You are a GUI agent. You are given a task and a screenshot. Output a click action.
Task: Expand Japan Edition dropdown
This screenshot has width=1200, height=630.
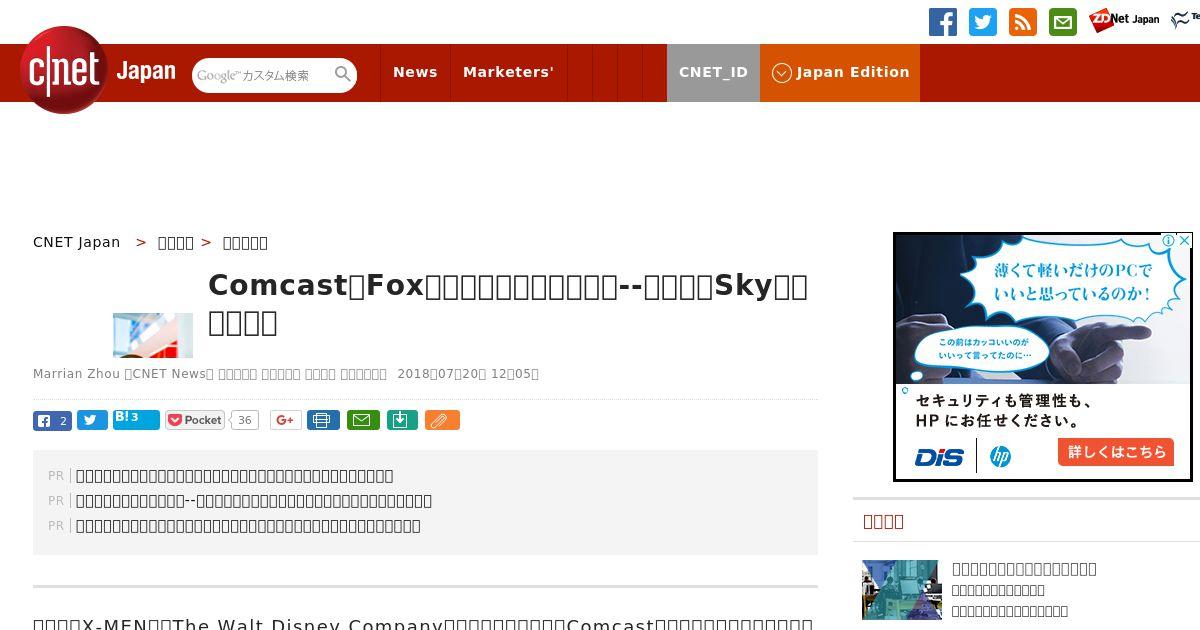(840, 73)
